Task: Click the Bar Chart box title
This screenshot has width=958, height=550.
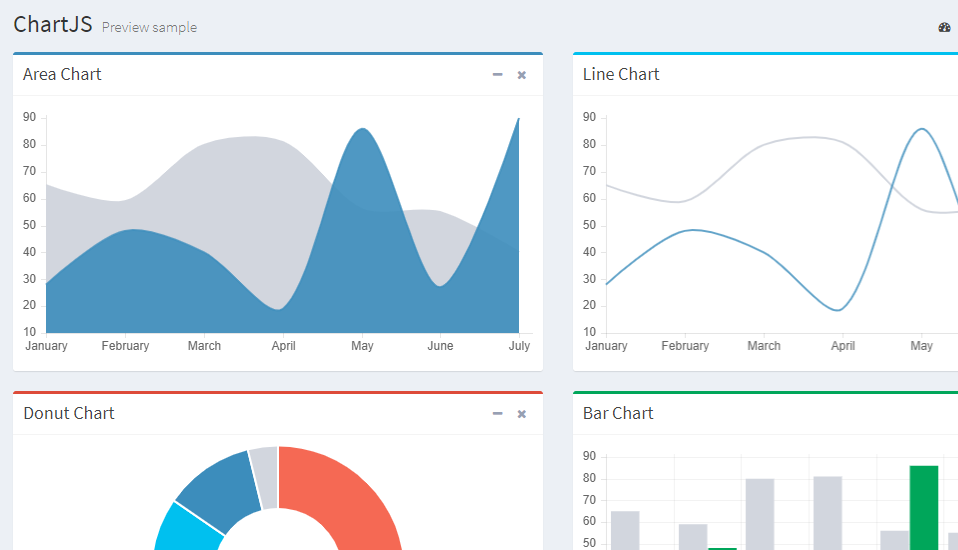Action: tap(618, 413)
